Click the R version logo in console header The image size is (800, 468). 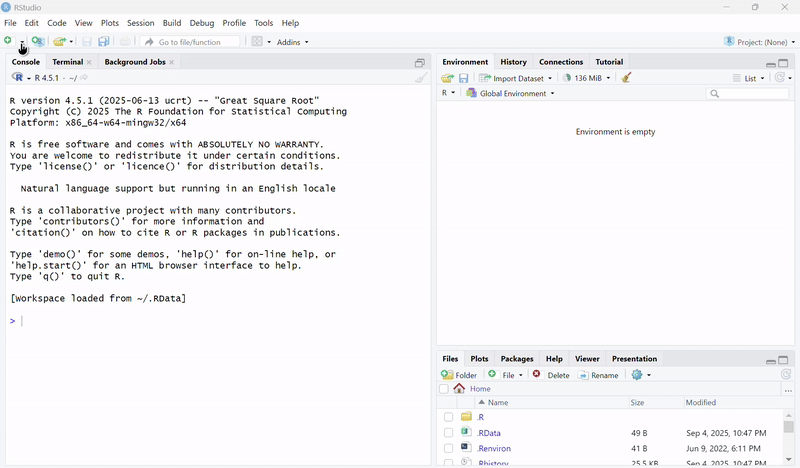click(17, 77)
